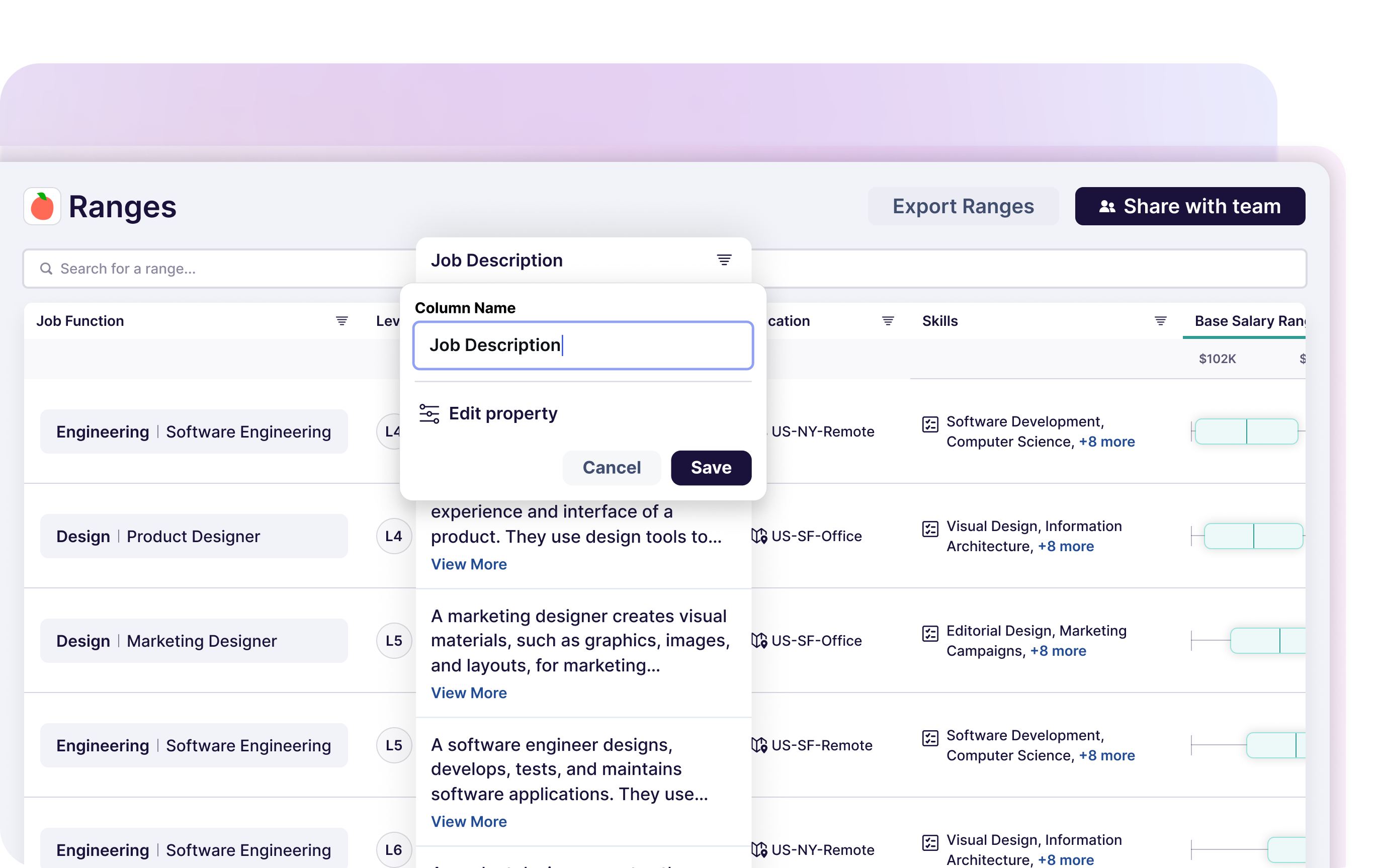Open the Job Function column filter icon
This screenshot has width=1378, height=868.
[341, 321]
